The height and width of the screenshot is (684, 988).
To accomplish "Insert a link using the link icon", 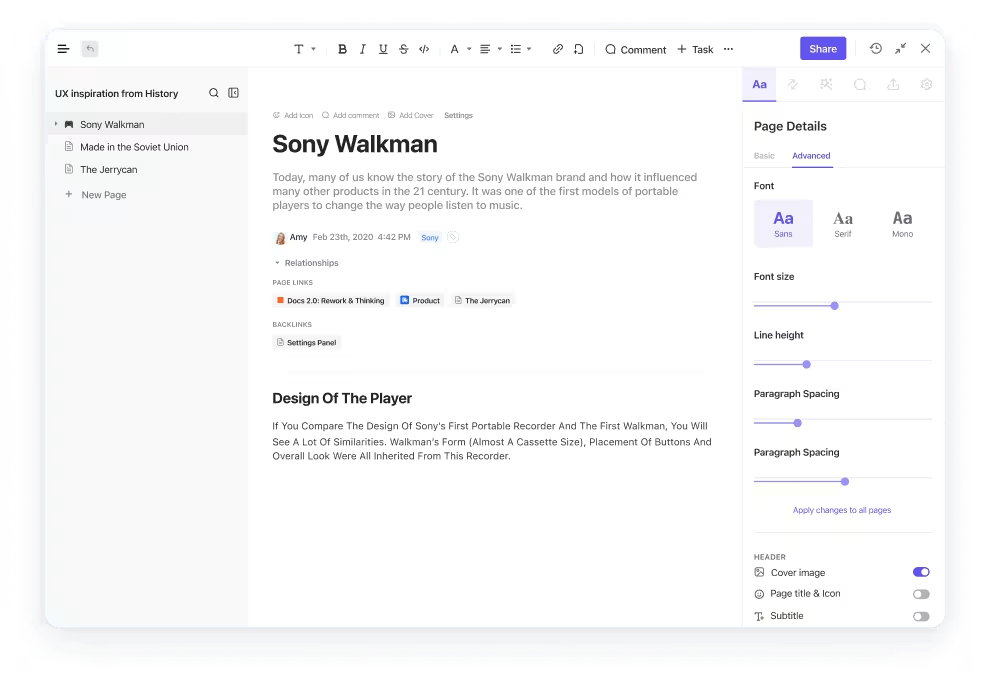I will (x=558, y=48).
